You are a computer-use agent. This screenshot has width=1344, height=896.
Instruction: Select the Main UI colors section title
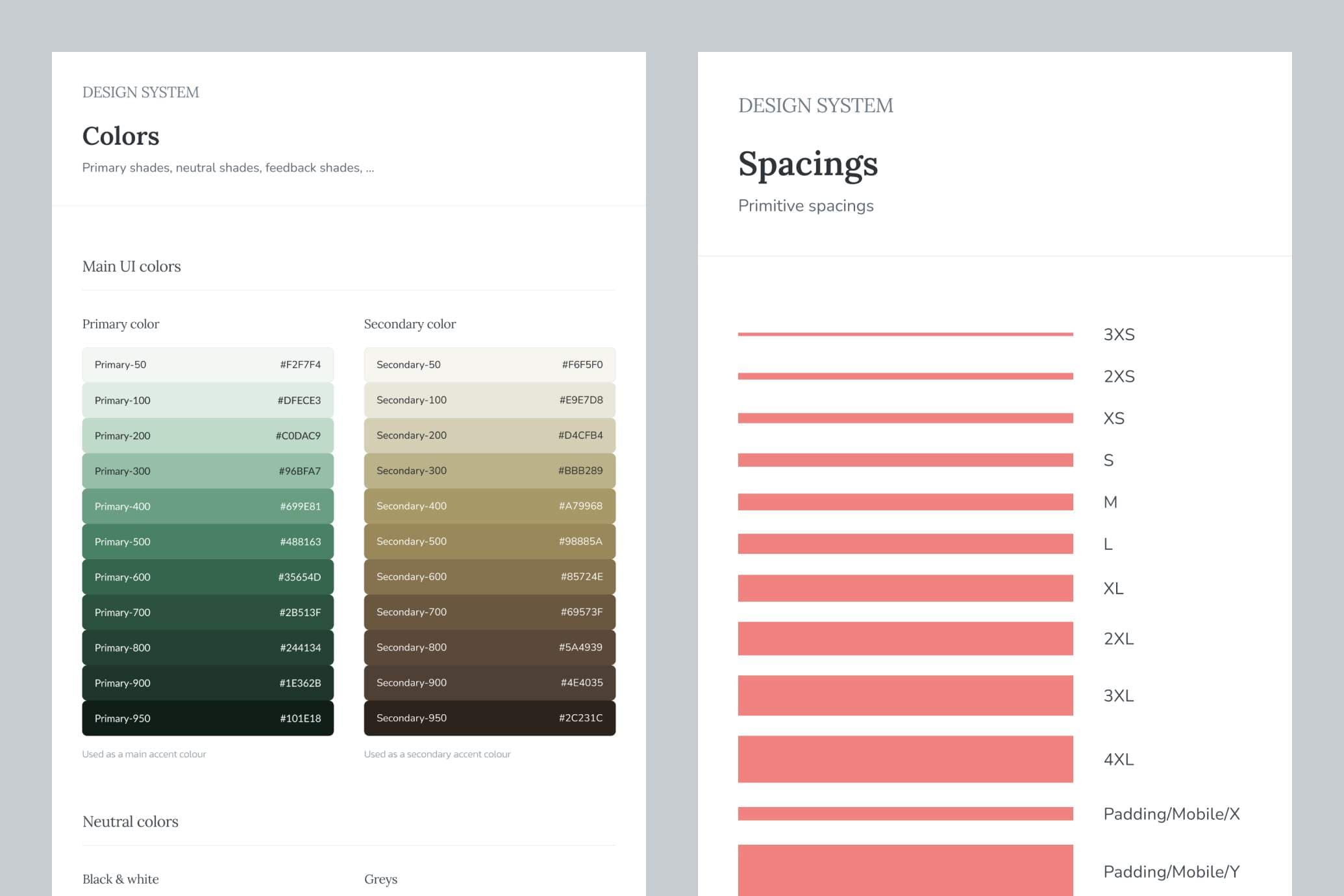click(131, 266)
